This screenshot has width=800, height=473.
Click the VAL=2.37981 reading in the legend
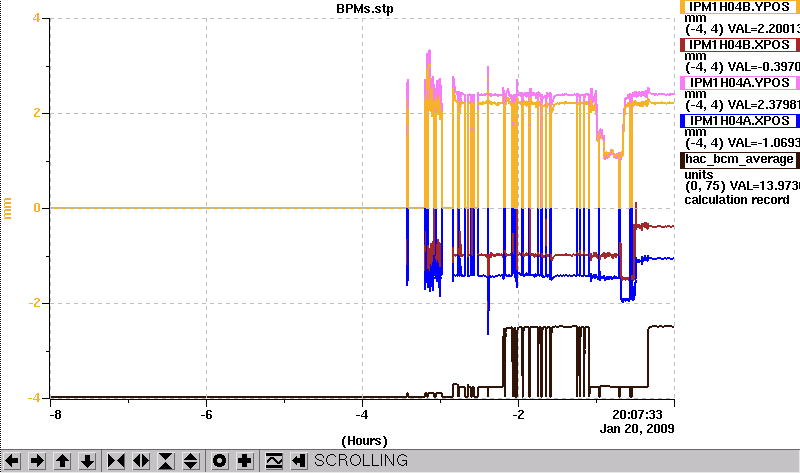tap(764, 105)
